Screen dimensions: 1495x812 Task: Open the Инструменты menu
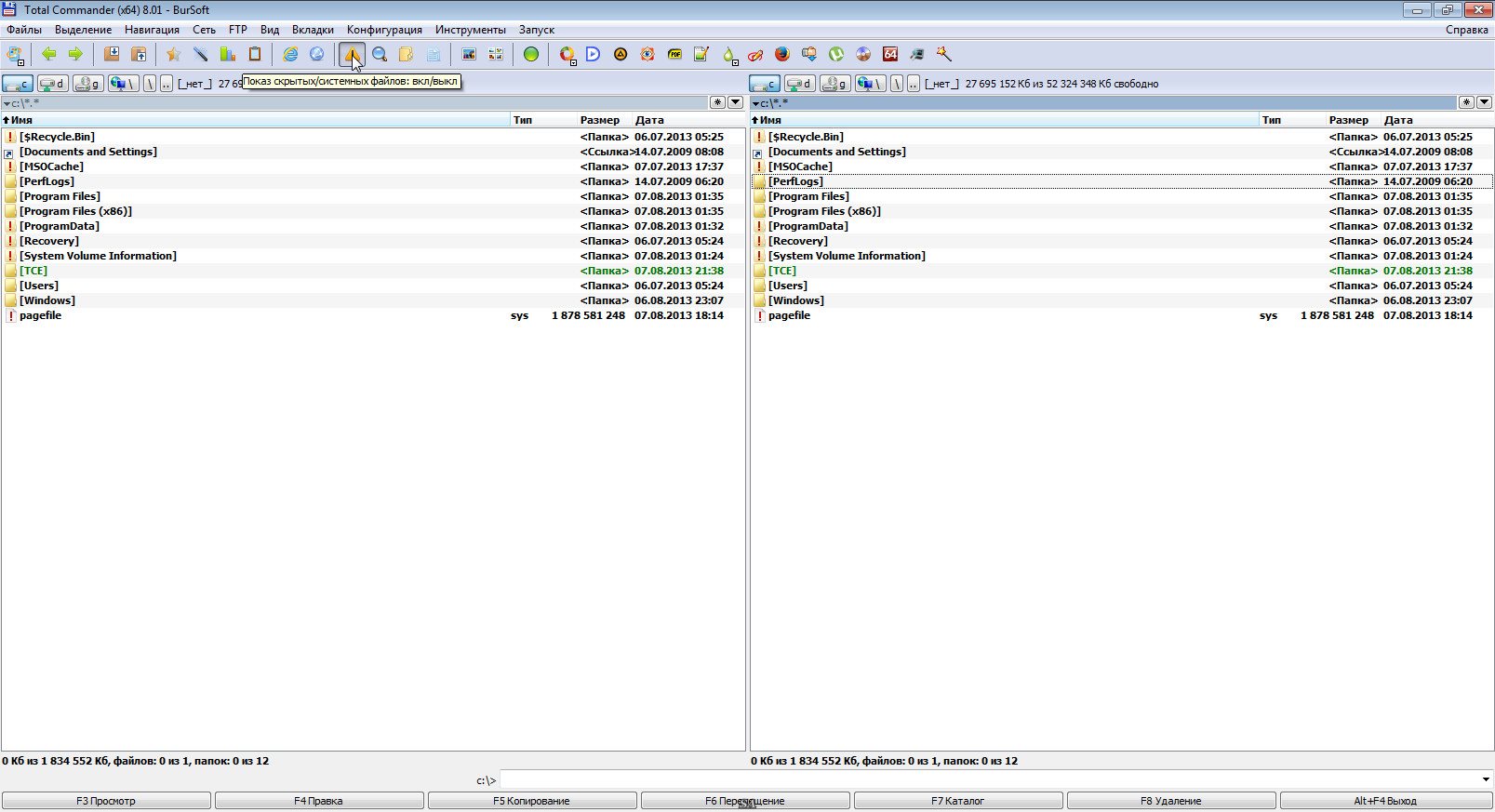tap(471, 30)
